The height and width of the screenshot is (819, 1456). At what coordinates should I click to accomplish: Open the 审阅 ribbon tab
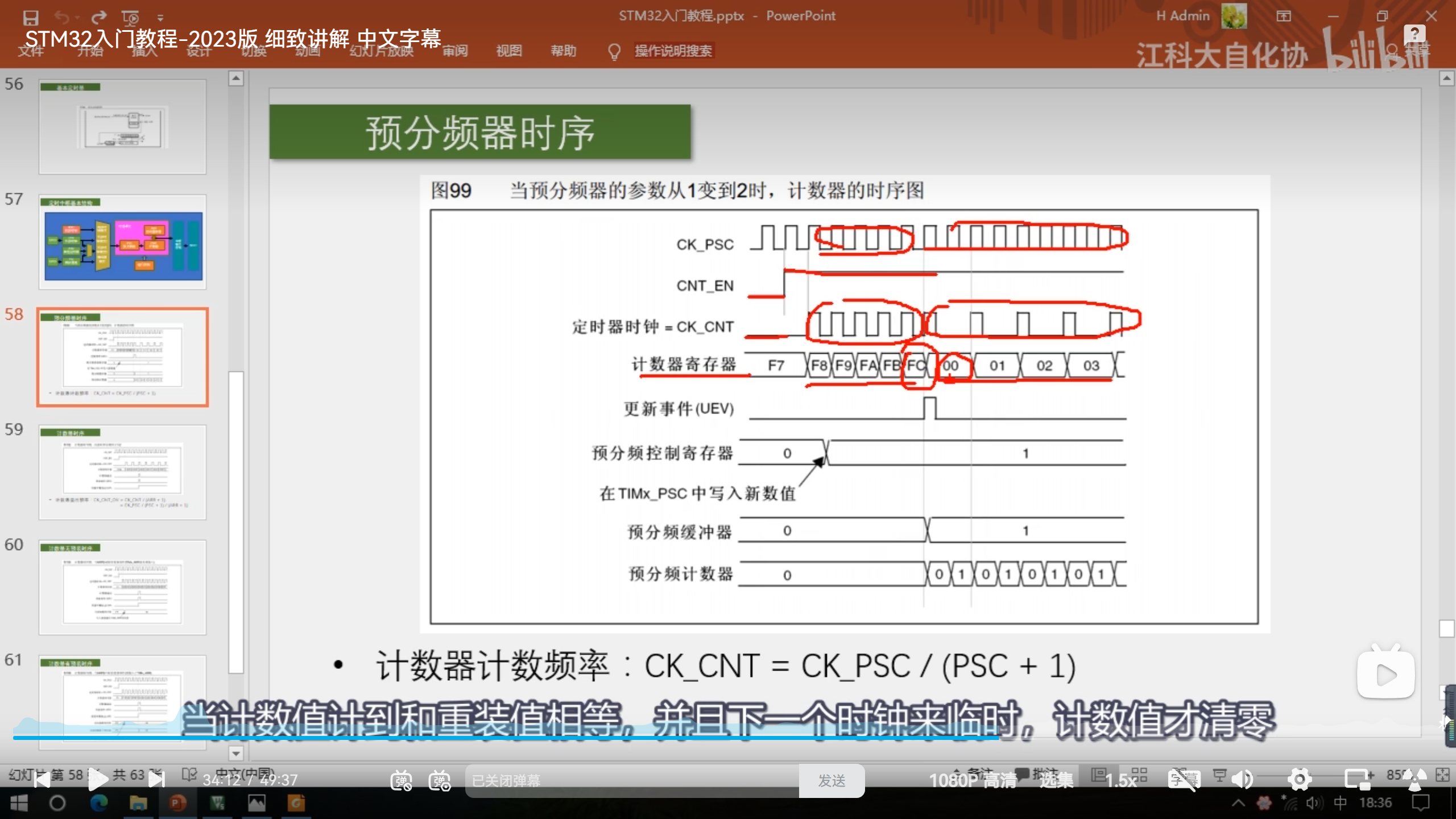(455, 51)
